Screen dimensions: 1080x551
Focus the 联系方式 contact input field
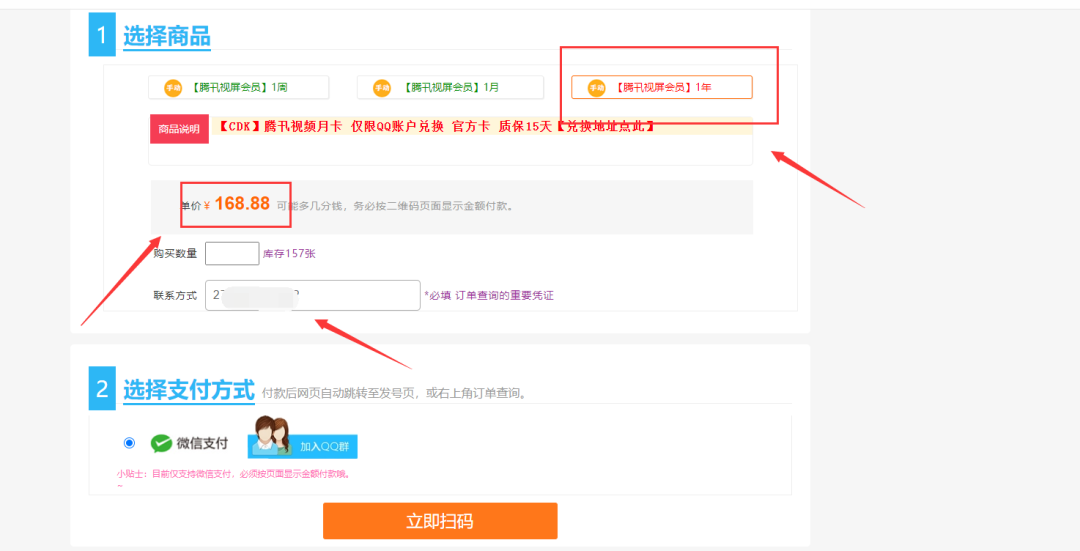click(313, 295)
